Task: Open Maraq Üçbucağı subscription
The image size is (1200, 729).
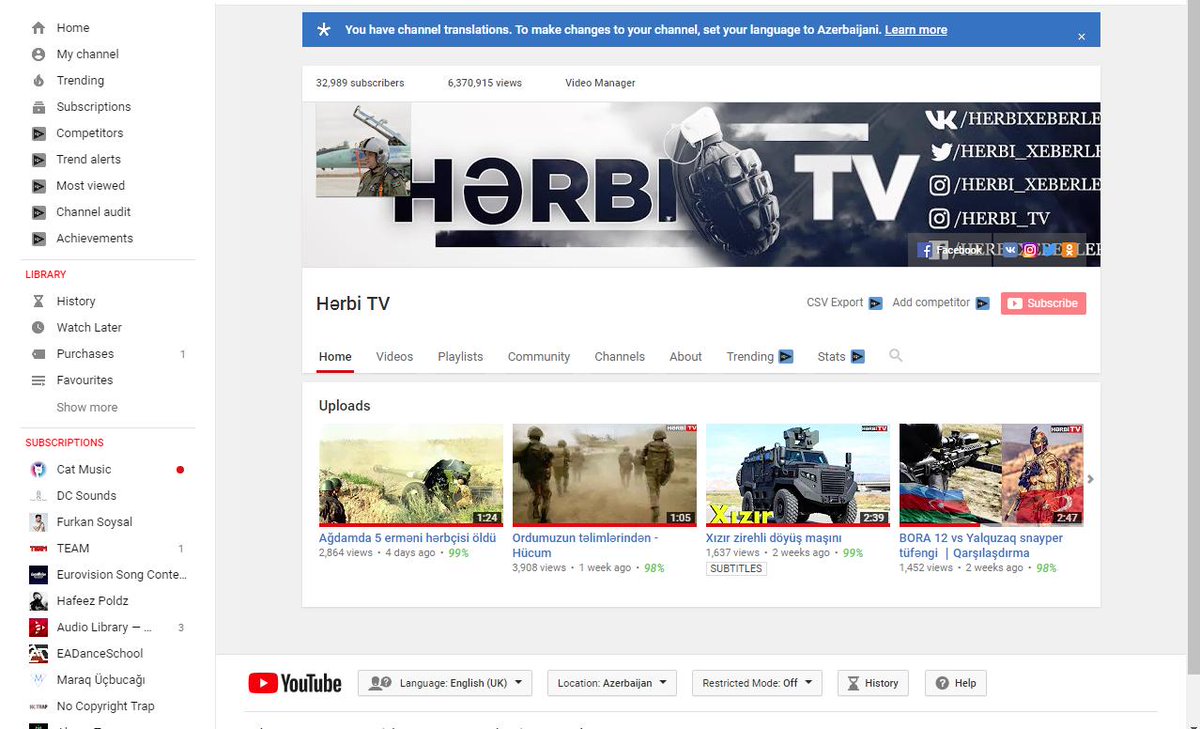Action: pos(101,680)
